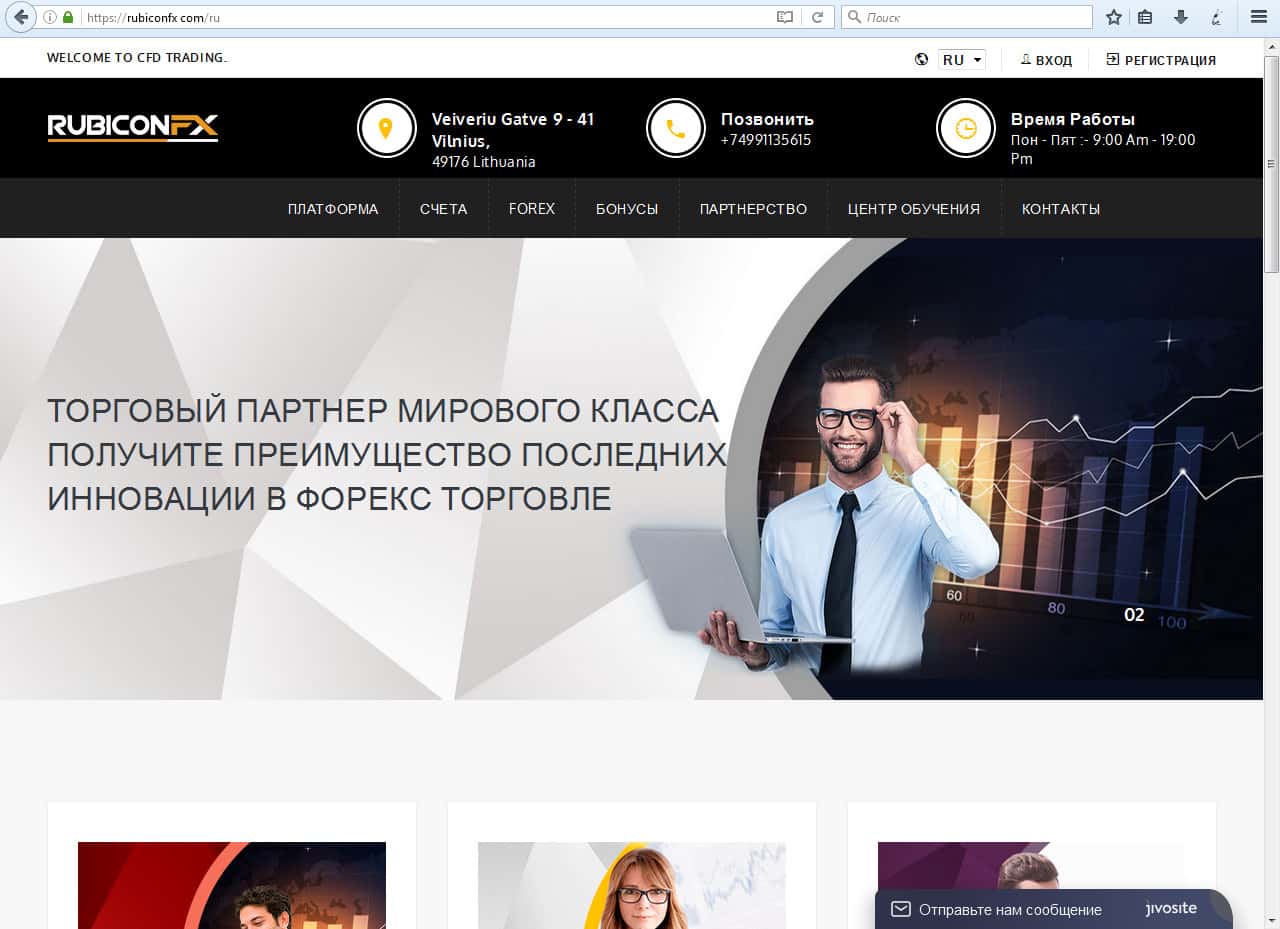This screenshot has height=929, width=1280.
Task: Open the downloads arrow in the toolbar
Action: (x=1181, y=17)
